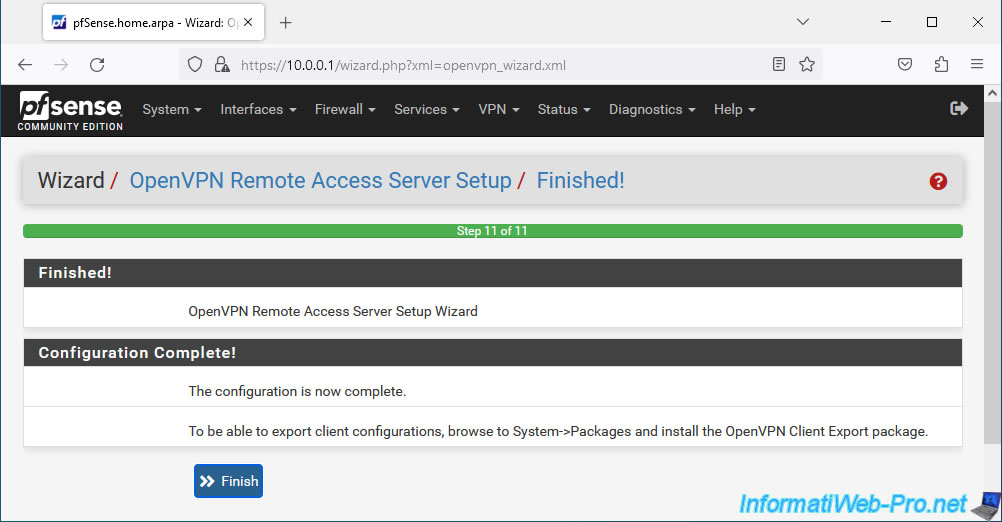Click the Save to Pocket icon
The width and height of the screenshot is (1002, 522).
(x=905, y=65)
